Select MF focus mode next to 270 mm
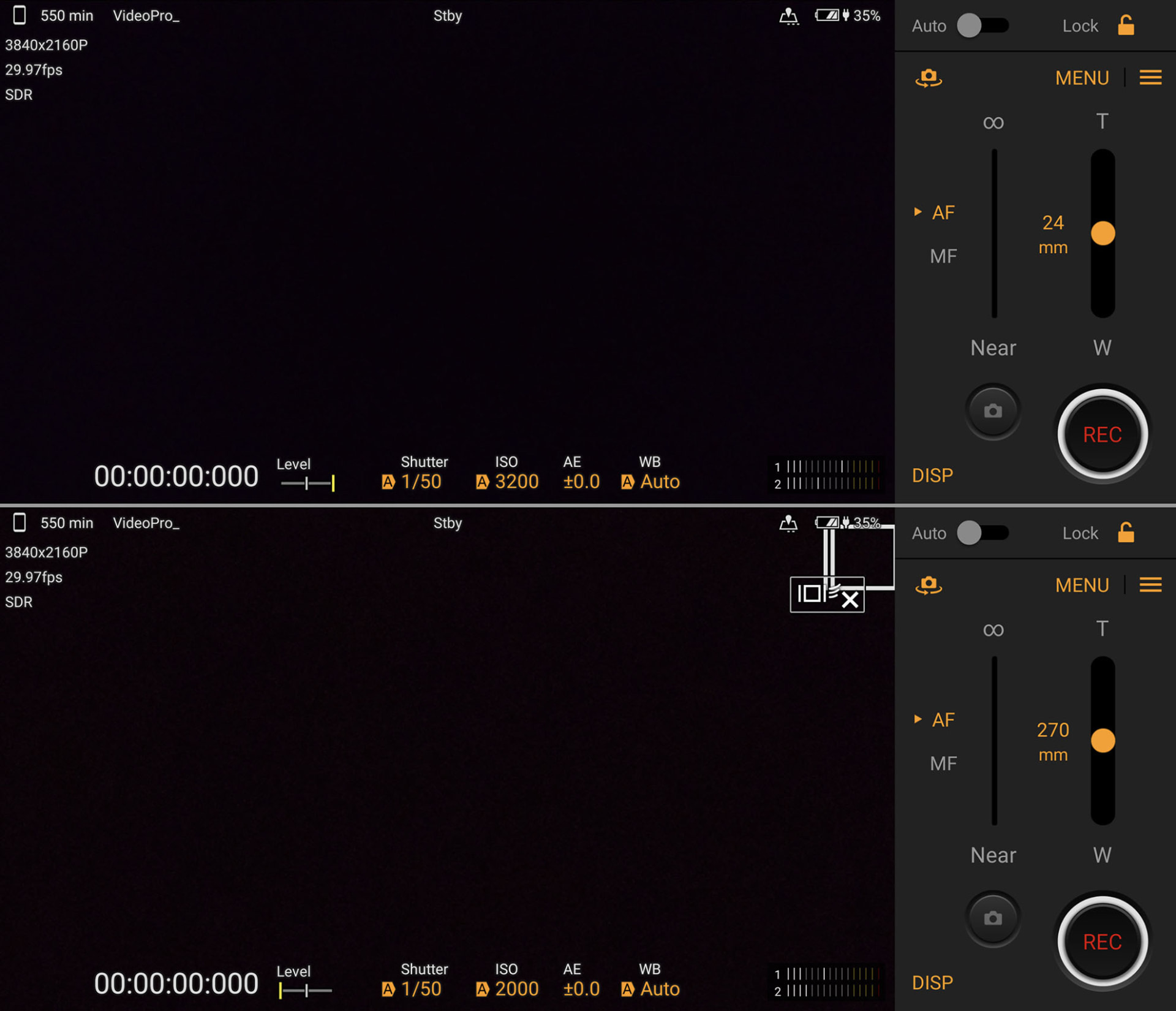The height and width of the screenshot is (1011, 1176). pyautogui.click(x=943, y=763)
